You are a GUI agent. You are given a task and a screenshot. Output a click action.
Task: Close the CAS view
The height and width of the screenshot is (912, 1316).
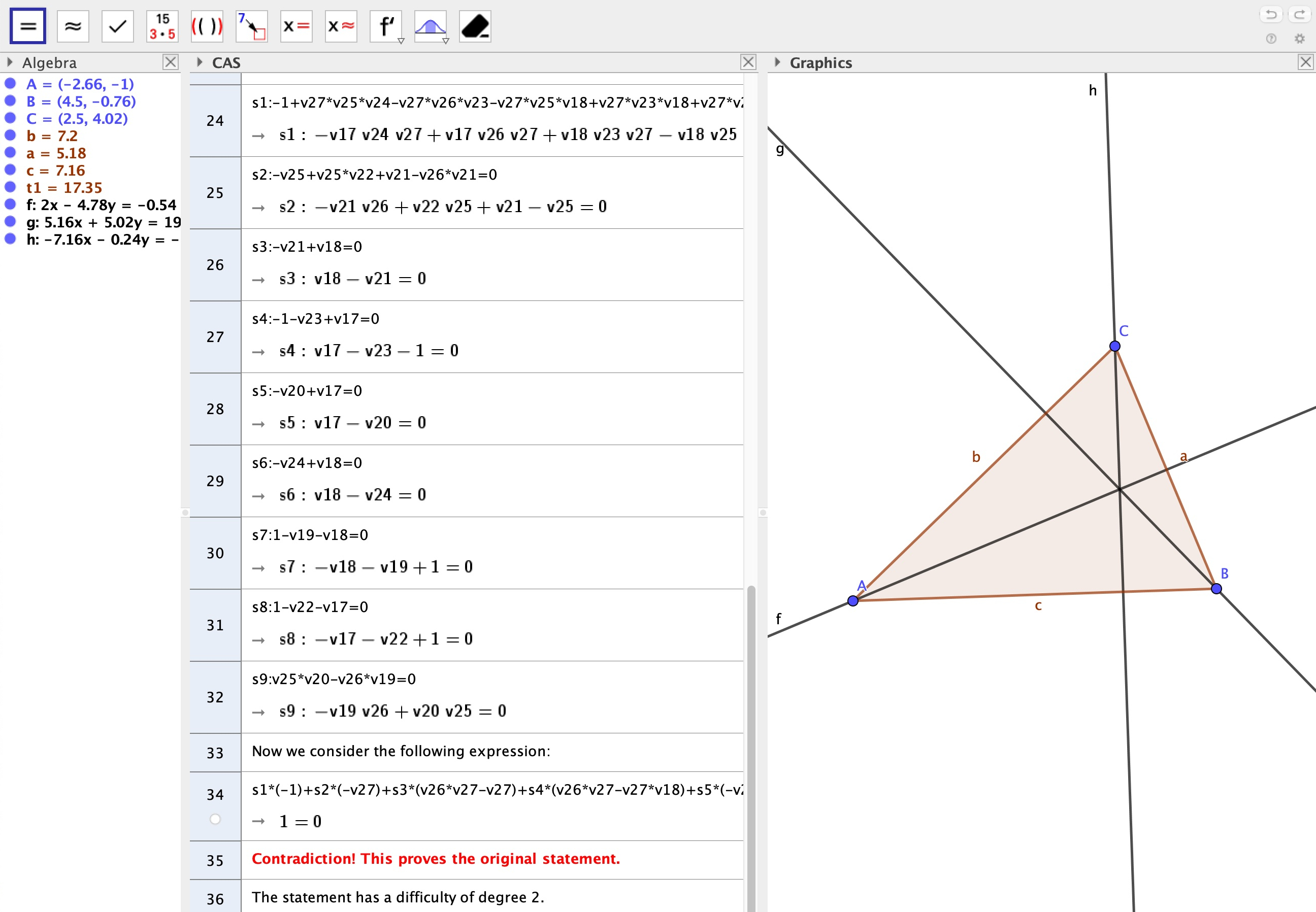(x=748, y=62)
